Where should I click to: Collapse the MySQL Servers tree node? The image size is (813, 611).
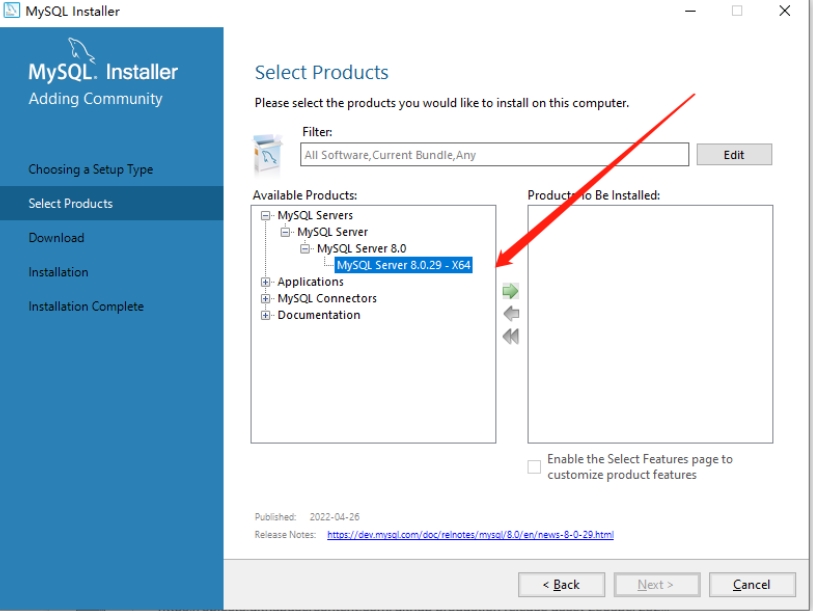(266, 215)
